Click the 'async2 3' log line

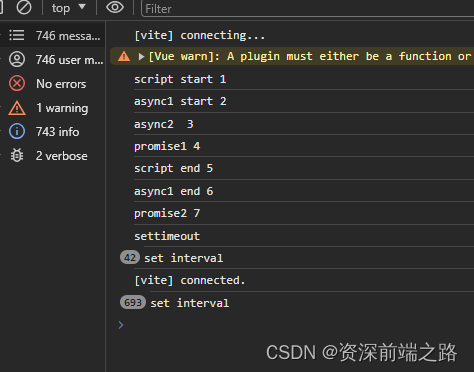(164, 124)
